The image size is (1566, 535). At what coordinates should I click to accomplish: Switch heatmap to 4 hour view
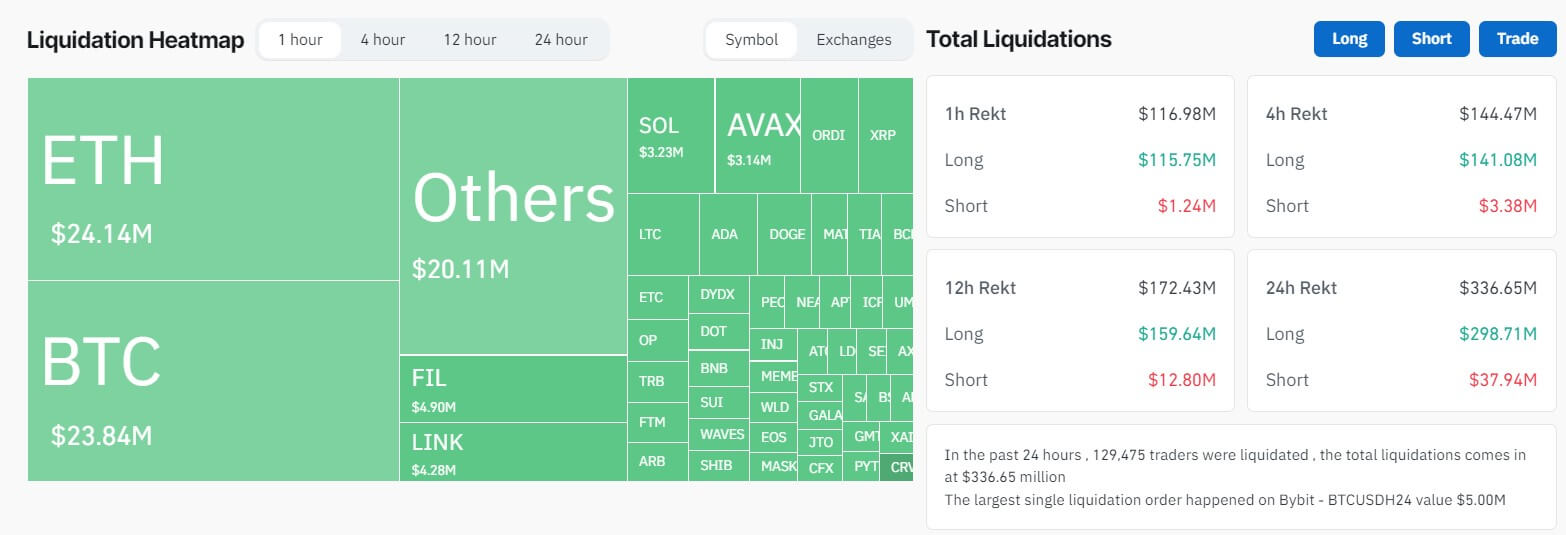(x=383, y=40)
